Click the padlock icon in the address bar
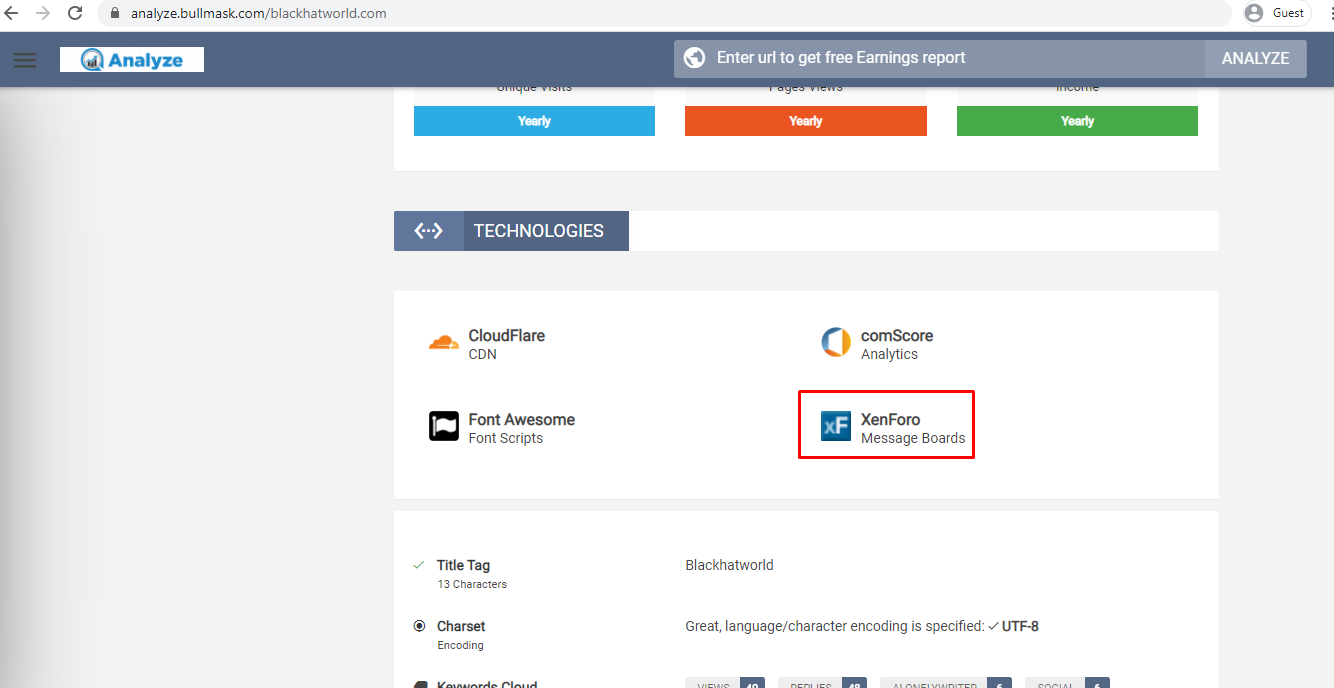The width and height of the screenshot is (1334, 688). click(113, 14)
